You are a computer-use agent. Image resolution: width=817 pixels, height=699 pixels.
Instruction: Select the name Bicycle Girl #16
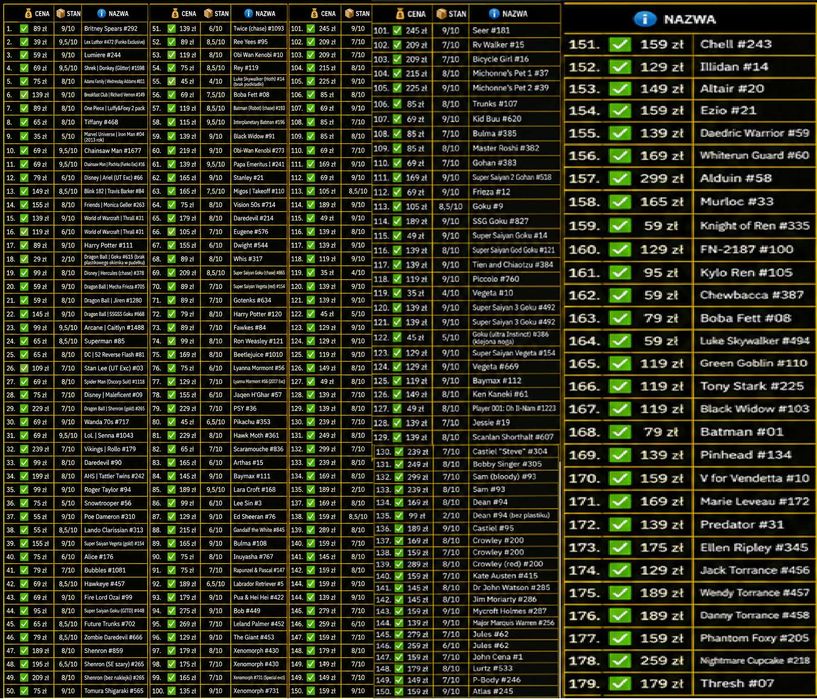pos(500,59)
